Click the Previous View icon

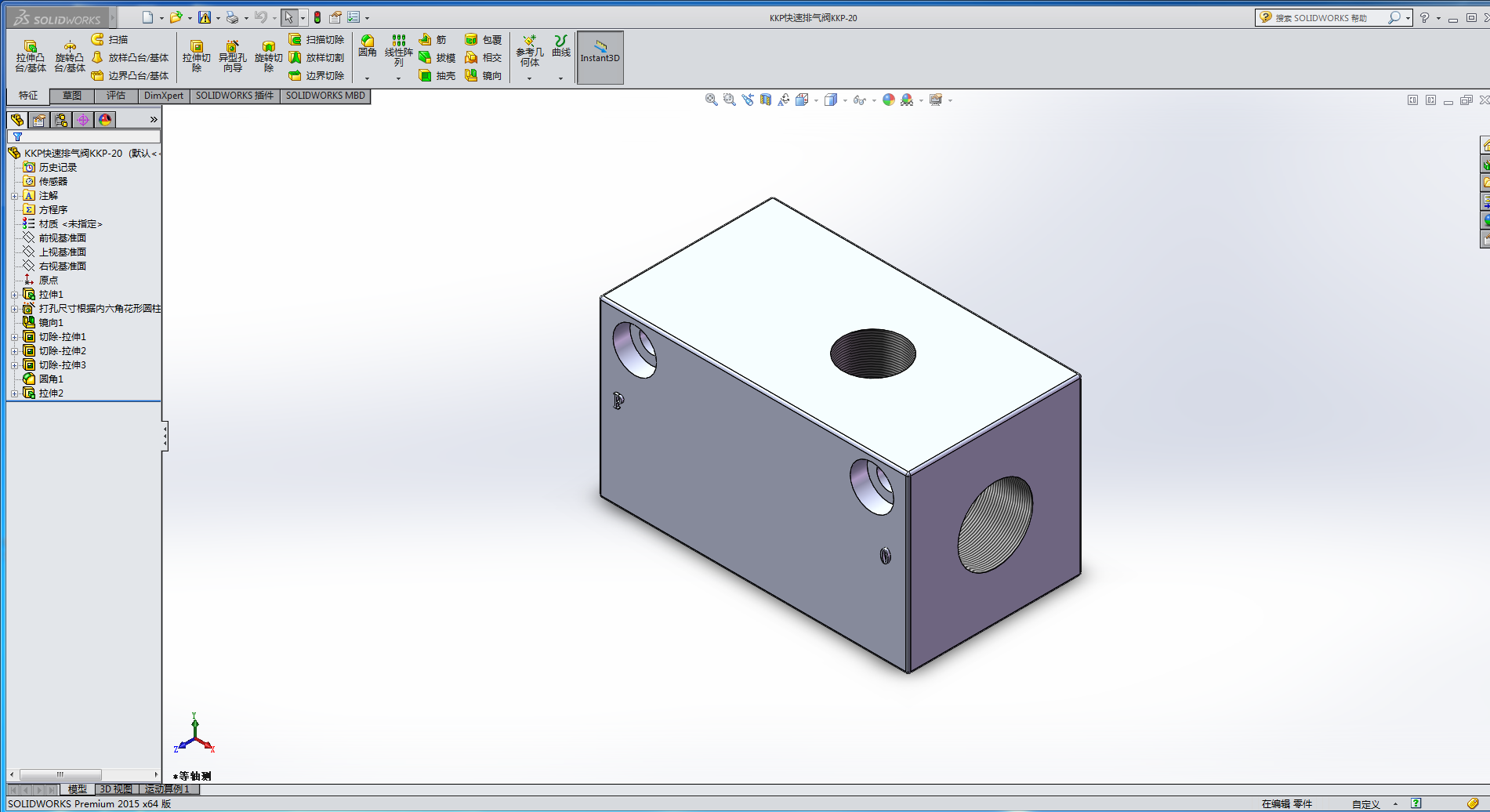point(747,100)
